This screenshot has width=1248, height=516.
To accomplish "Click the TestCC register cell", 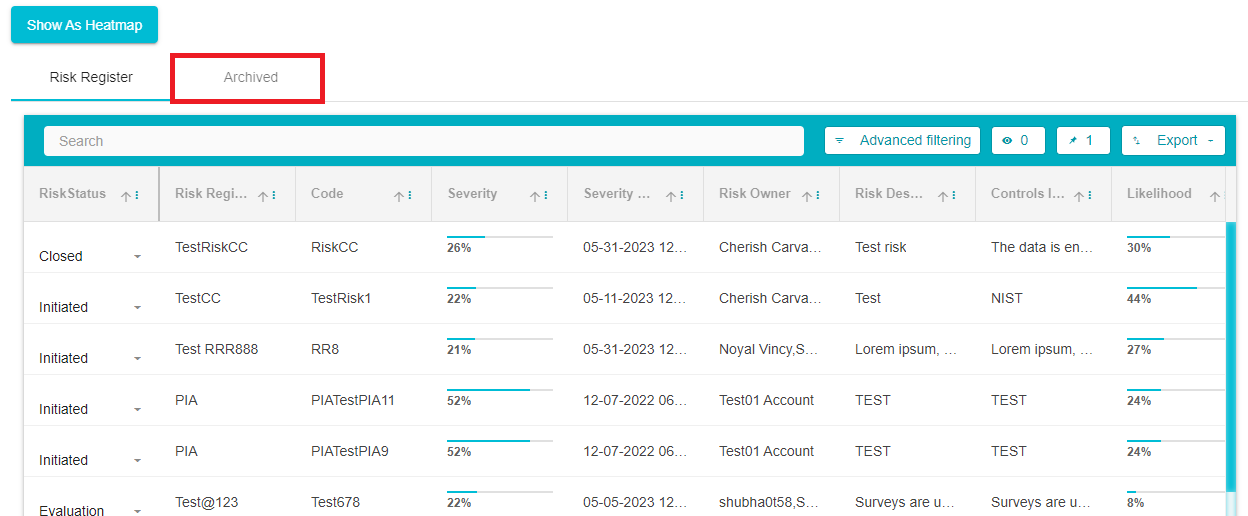I will (x=198, y=298).
